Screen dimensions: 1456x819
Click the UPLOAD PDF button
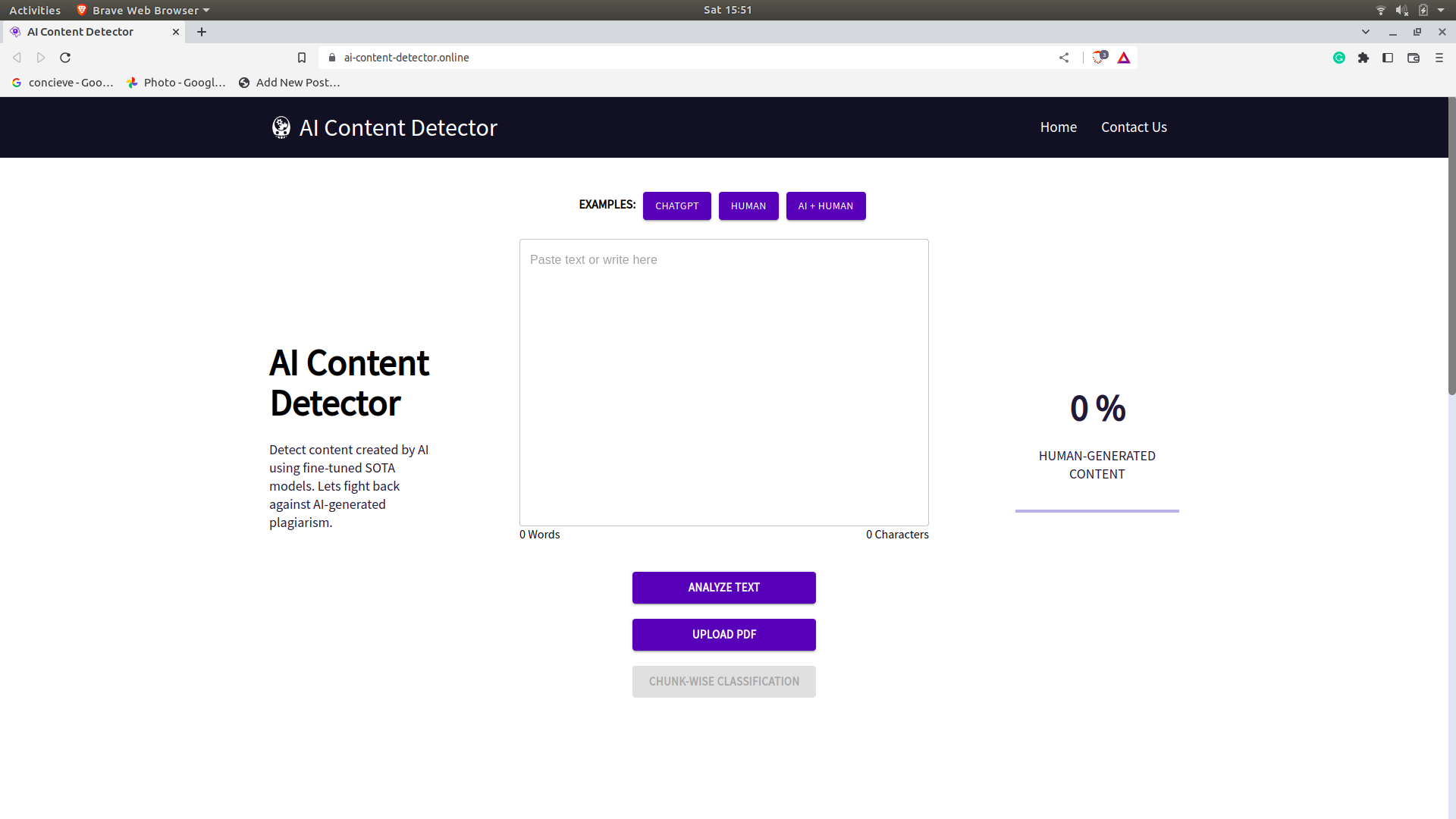pos(723,633)
